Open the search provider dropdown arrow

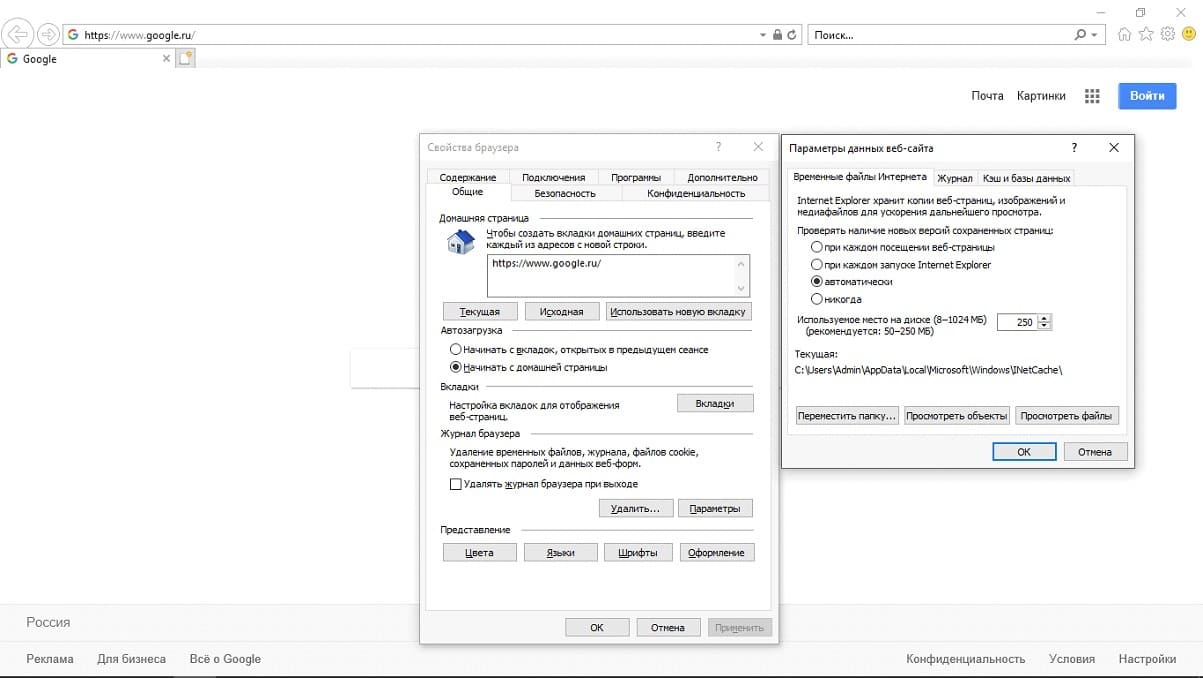tap(1094, 35)
